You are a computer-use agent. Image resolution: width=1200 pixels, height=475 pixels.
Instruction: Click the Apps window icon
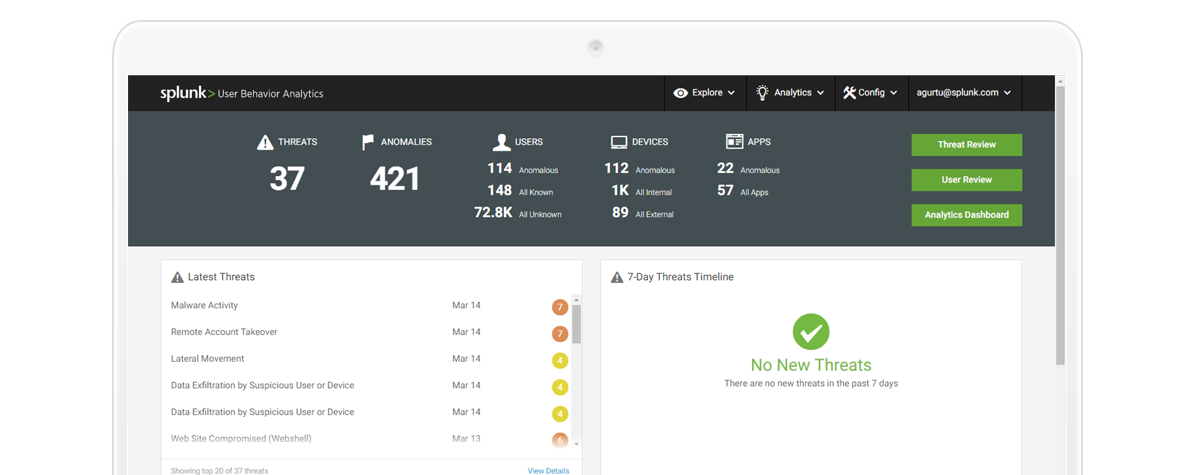(x=734, y=142)
